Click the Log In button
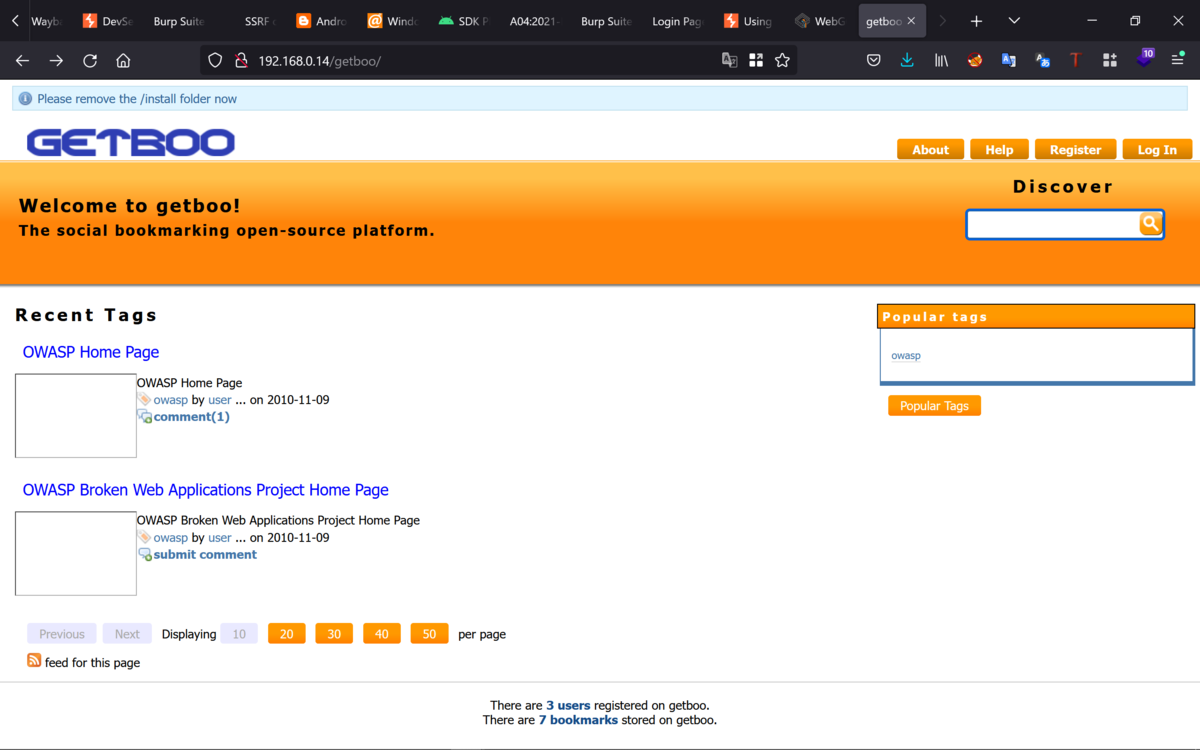Screen dimensions: 1200x750 (1157, 150)
